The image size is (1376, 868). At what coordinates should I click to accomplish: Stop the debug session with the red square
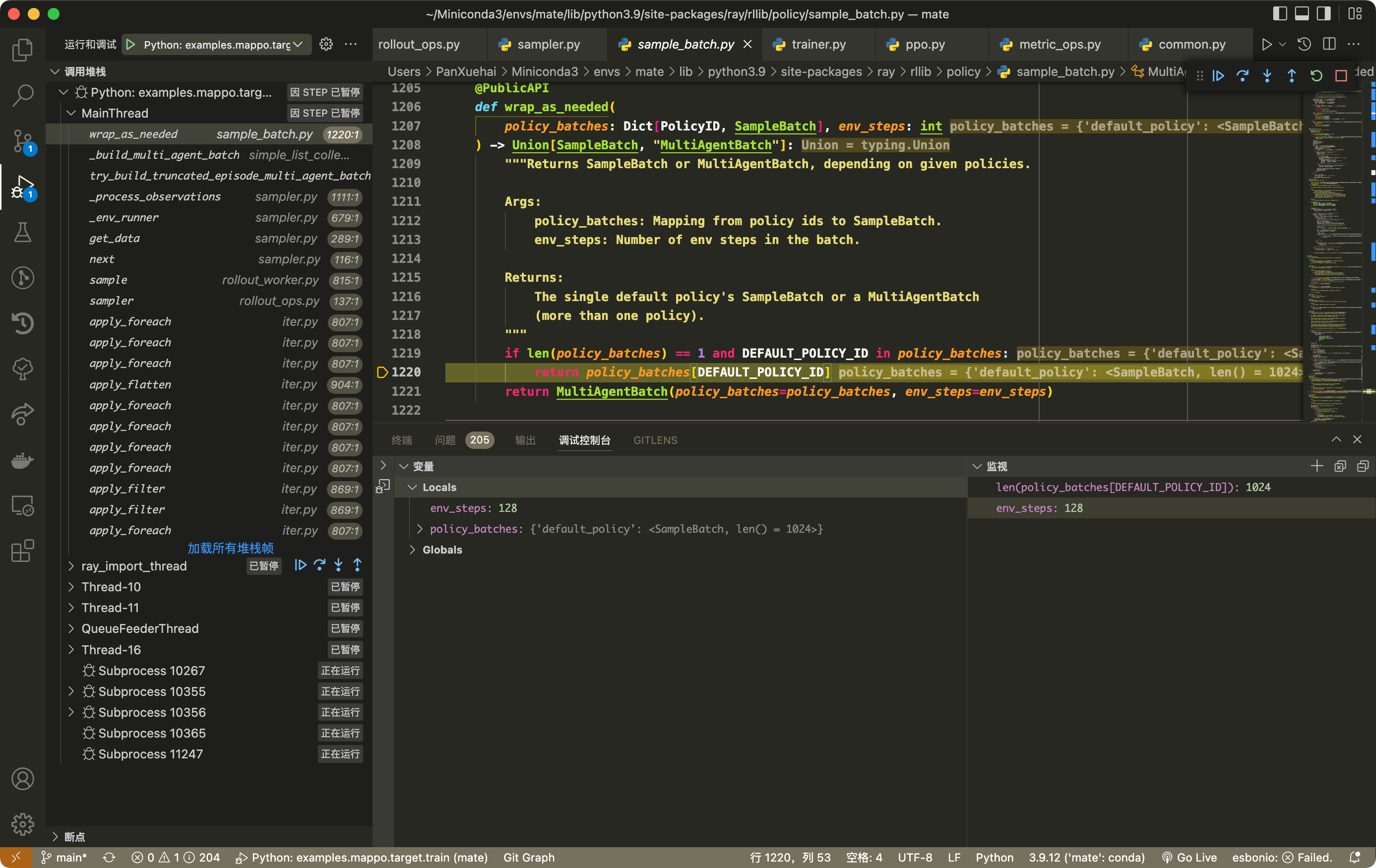click(x=1342, y=75)
